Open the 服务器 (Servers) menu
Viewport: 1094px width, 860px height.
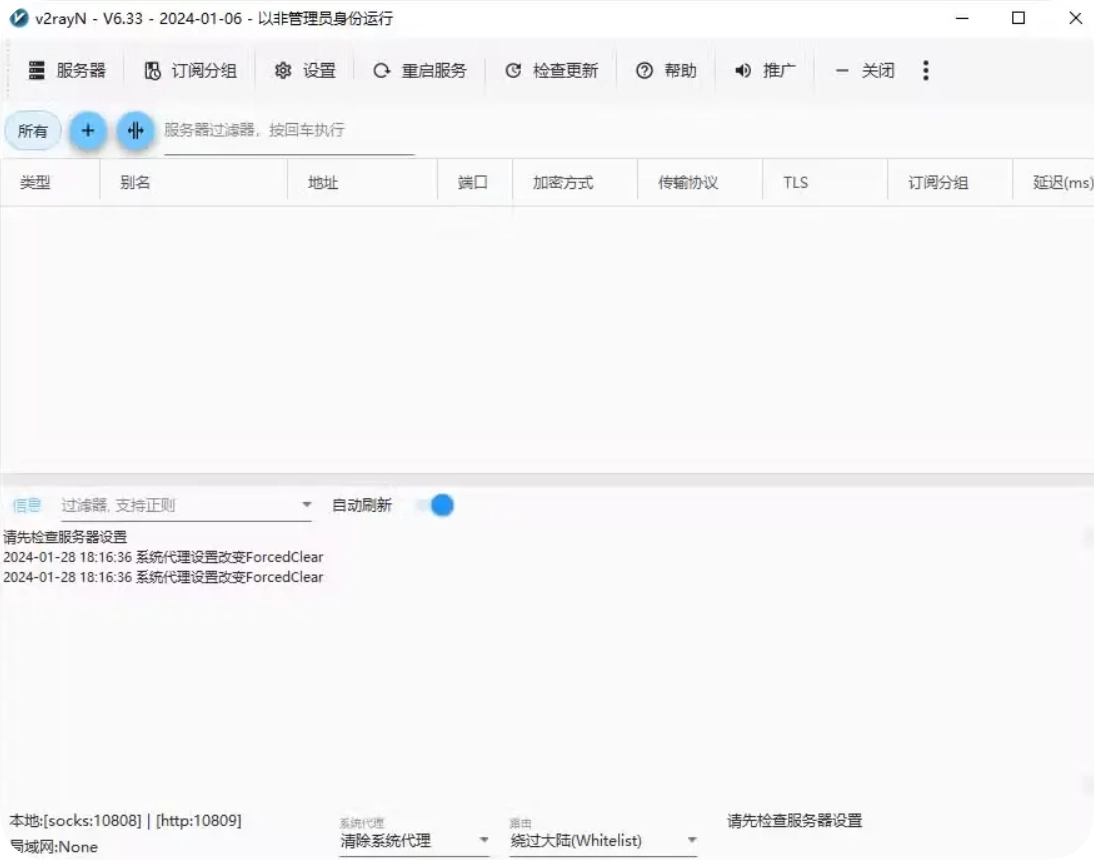[x=67, y=71]
